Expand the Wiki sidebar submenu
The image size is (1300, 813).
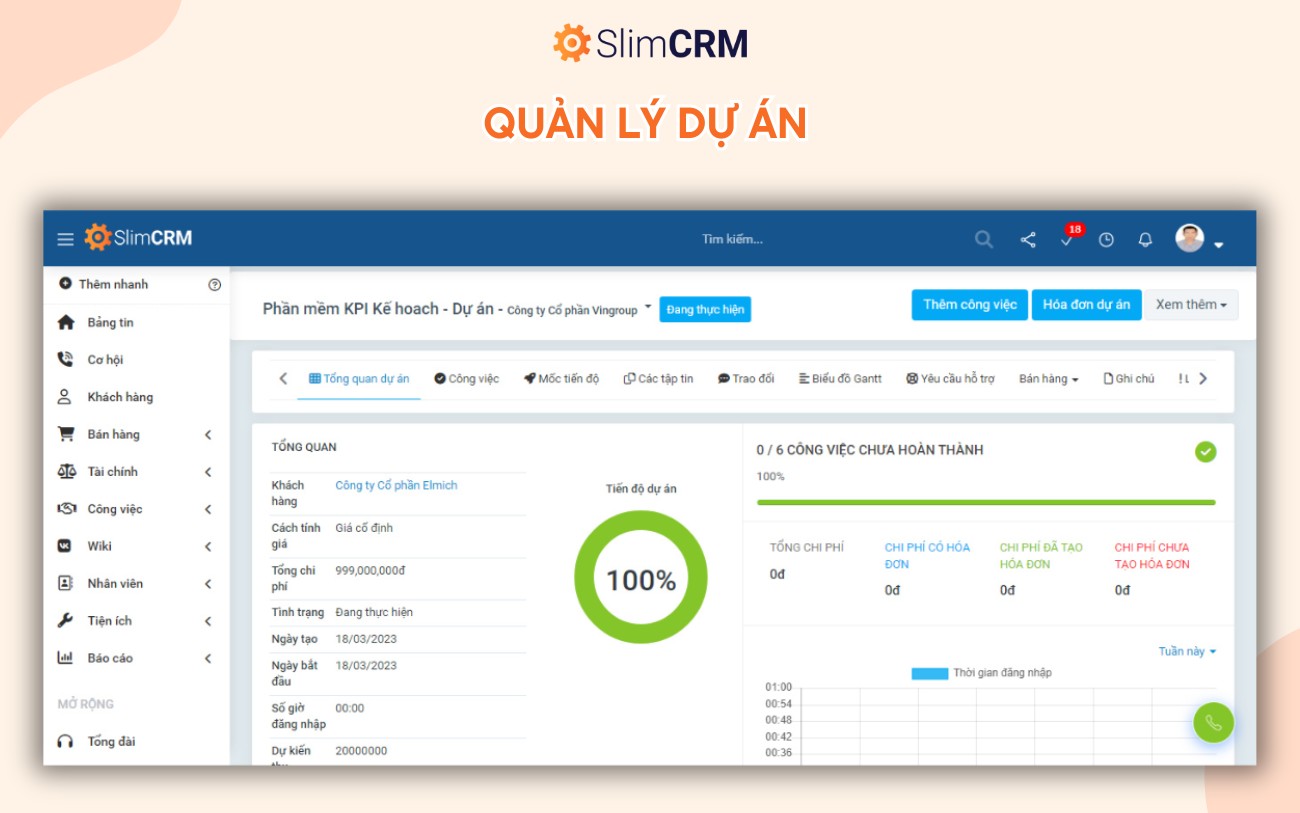coord(208,546)
